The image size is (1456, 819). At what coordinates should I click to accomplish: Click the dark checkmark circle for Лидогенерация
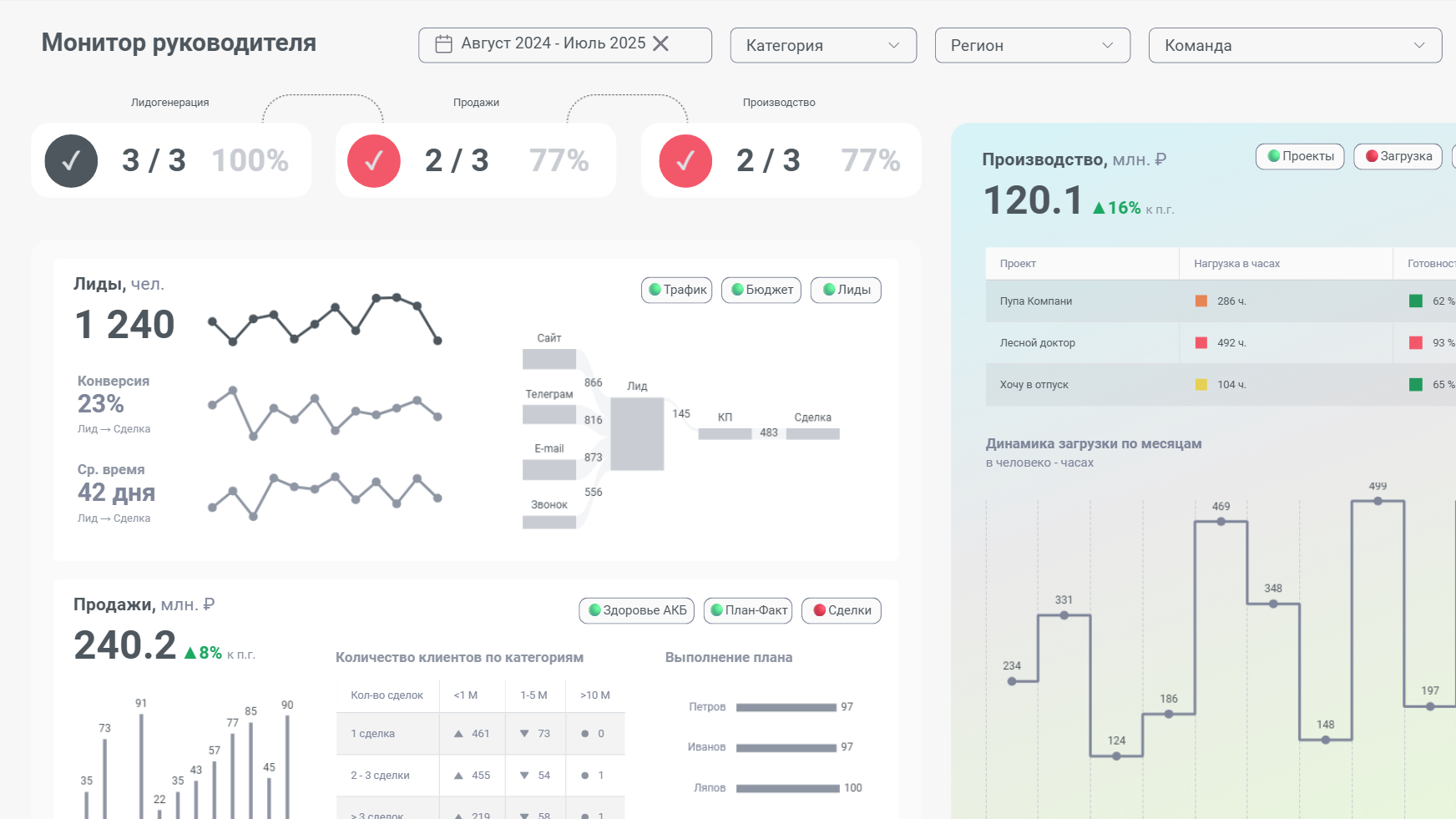coord(71,161)
